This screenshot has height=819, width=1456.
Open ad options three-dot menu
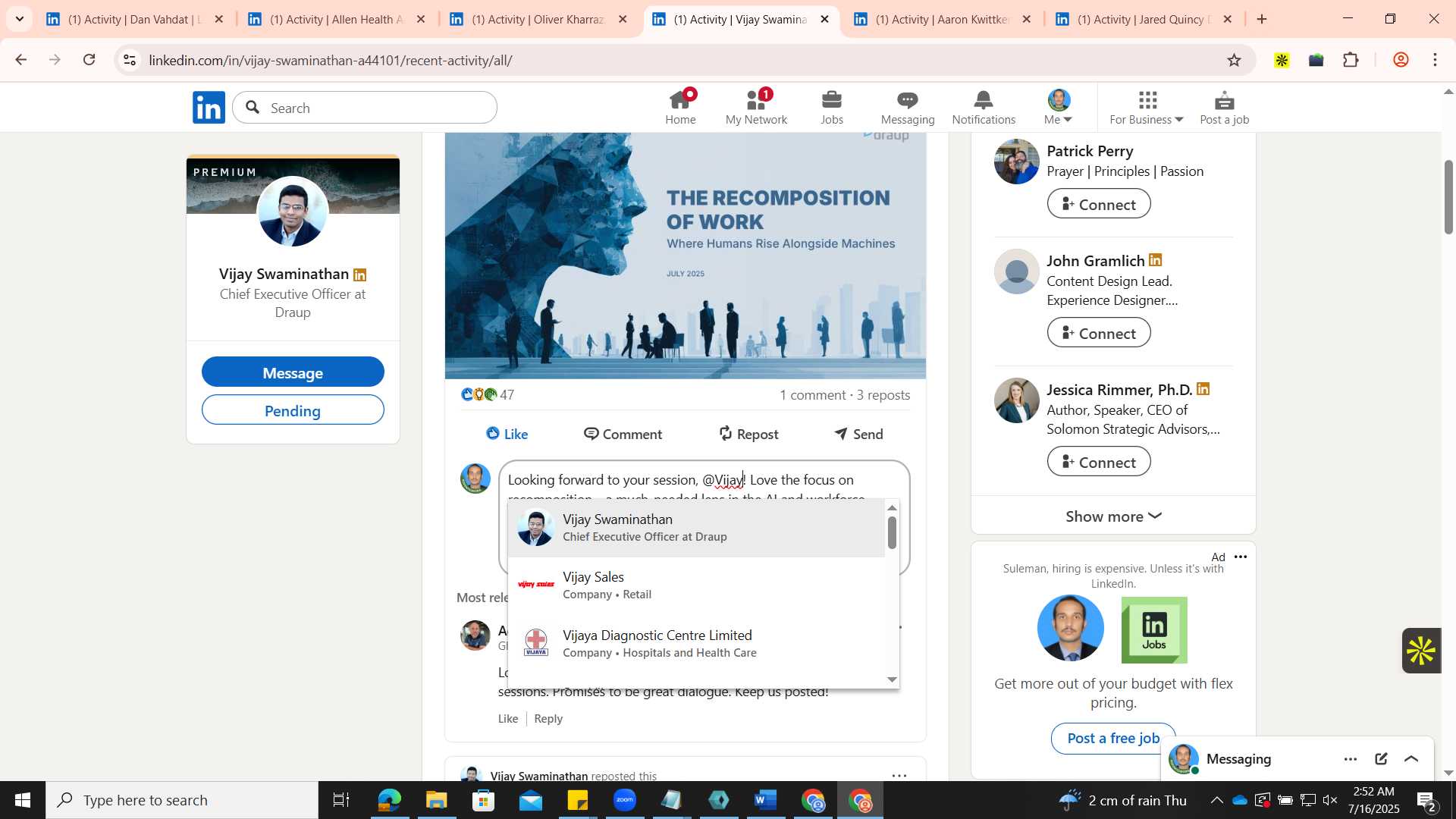pos(1241,557)
